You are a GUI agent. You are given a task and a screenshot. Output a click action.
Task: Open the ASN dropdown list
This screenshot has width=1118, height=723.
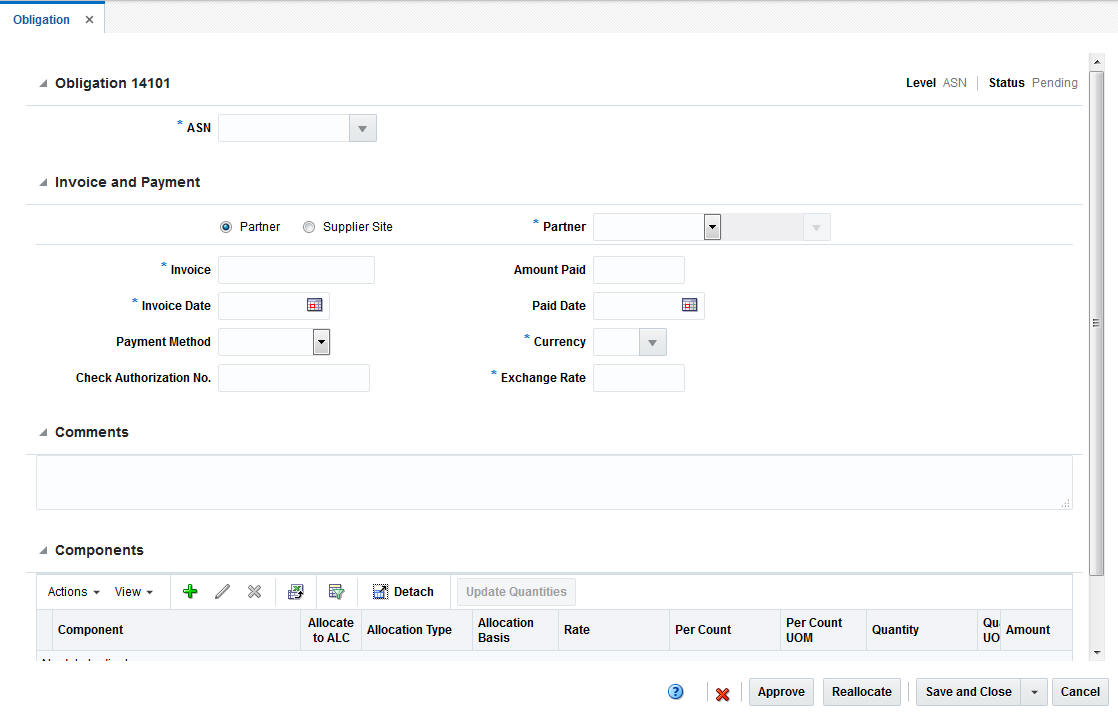click(362, 128)
